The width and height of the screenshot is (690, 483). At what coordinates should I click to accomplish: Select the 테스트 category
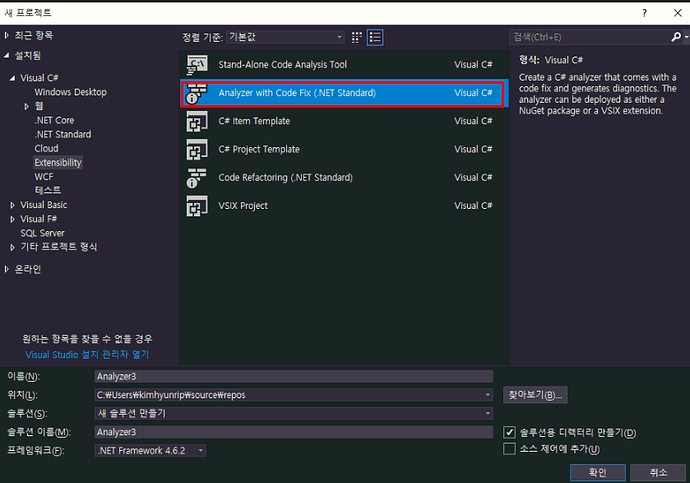click(48, 190)
